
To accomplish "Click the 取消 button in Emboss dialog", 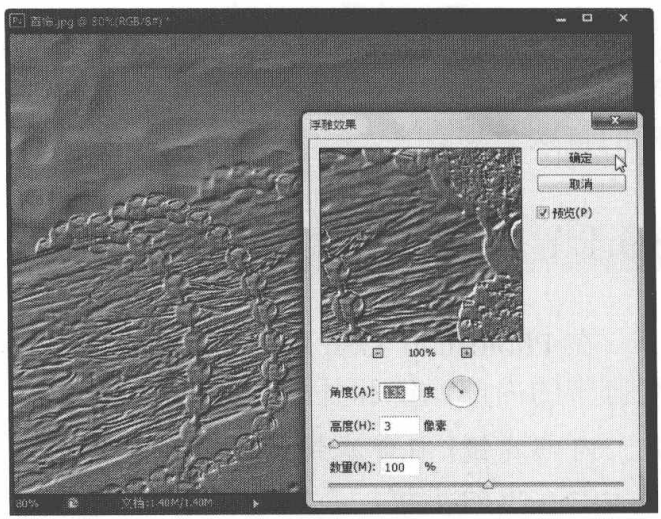I will pos(581,184).
